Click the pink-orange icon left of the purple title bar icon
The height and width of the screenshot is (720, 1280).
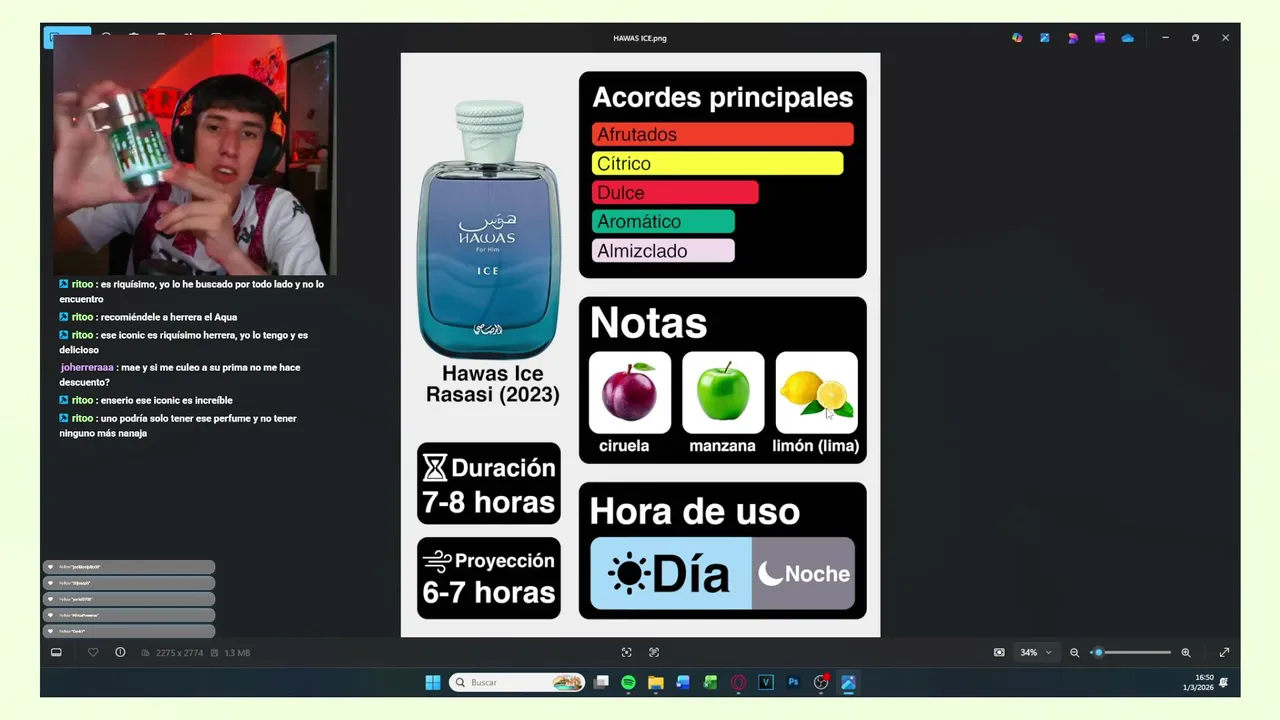point(1073,38)
